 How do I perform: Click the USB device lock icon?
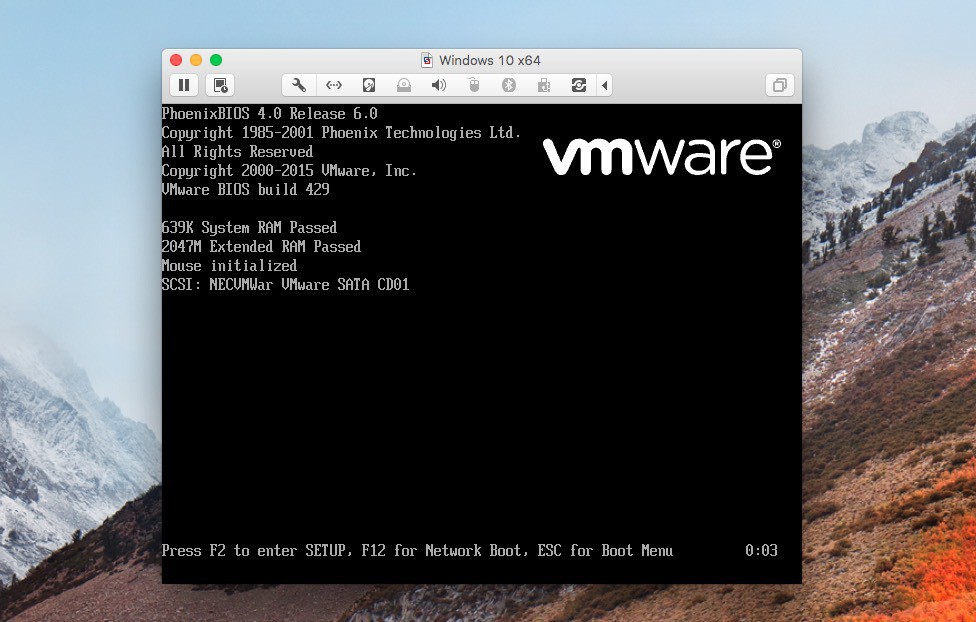pyautogui.click(x=543, y=85)
